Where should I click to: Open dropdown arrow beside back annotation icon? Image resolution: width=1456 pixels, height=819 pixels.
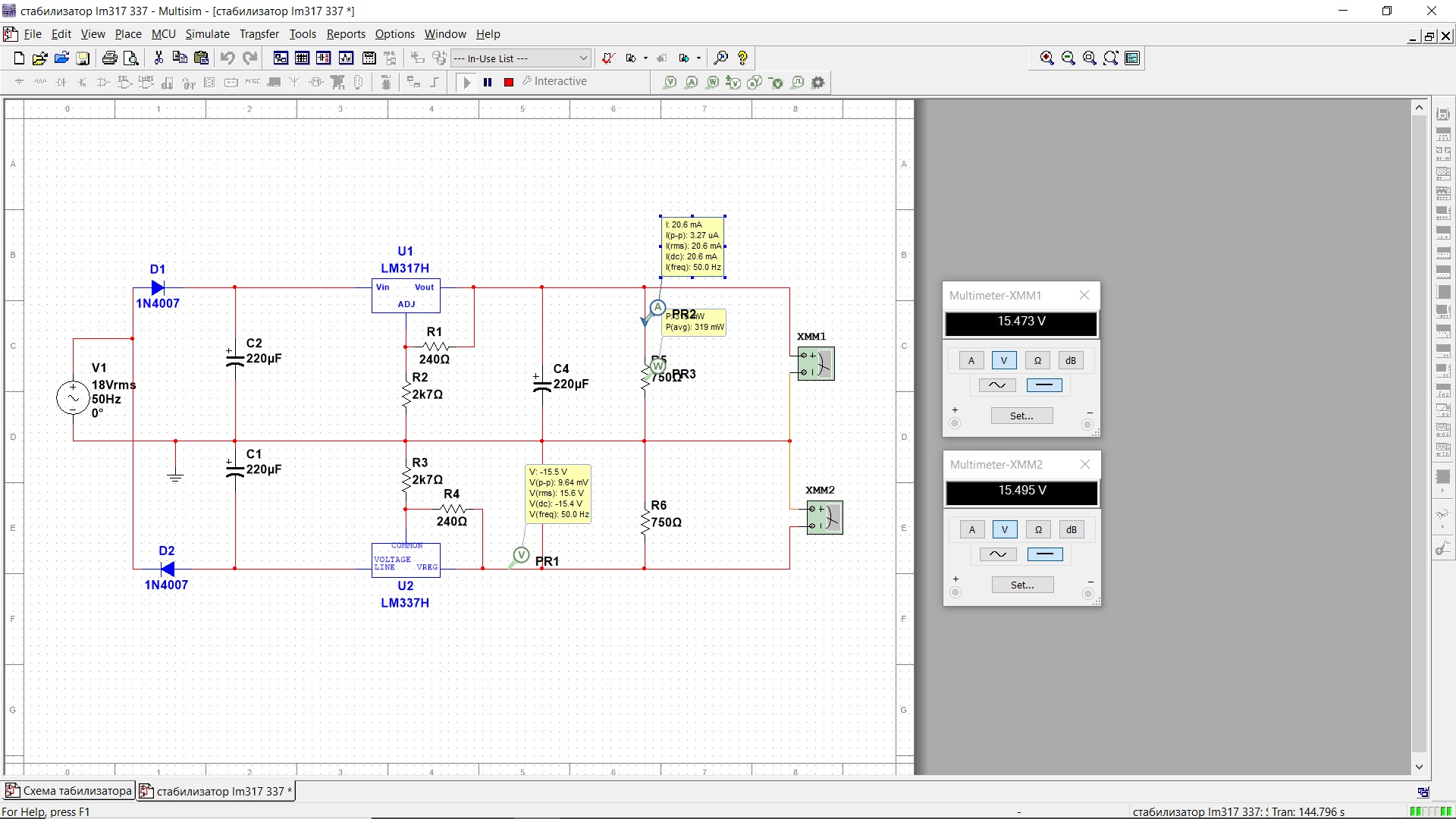645,58
